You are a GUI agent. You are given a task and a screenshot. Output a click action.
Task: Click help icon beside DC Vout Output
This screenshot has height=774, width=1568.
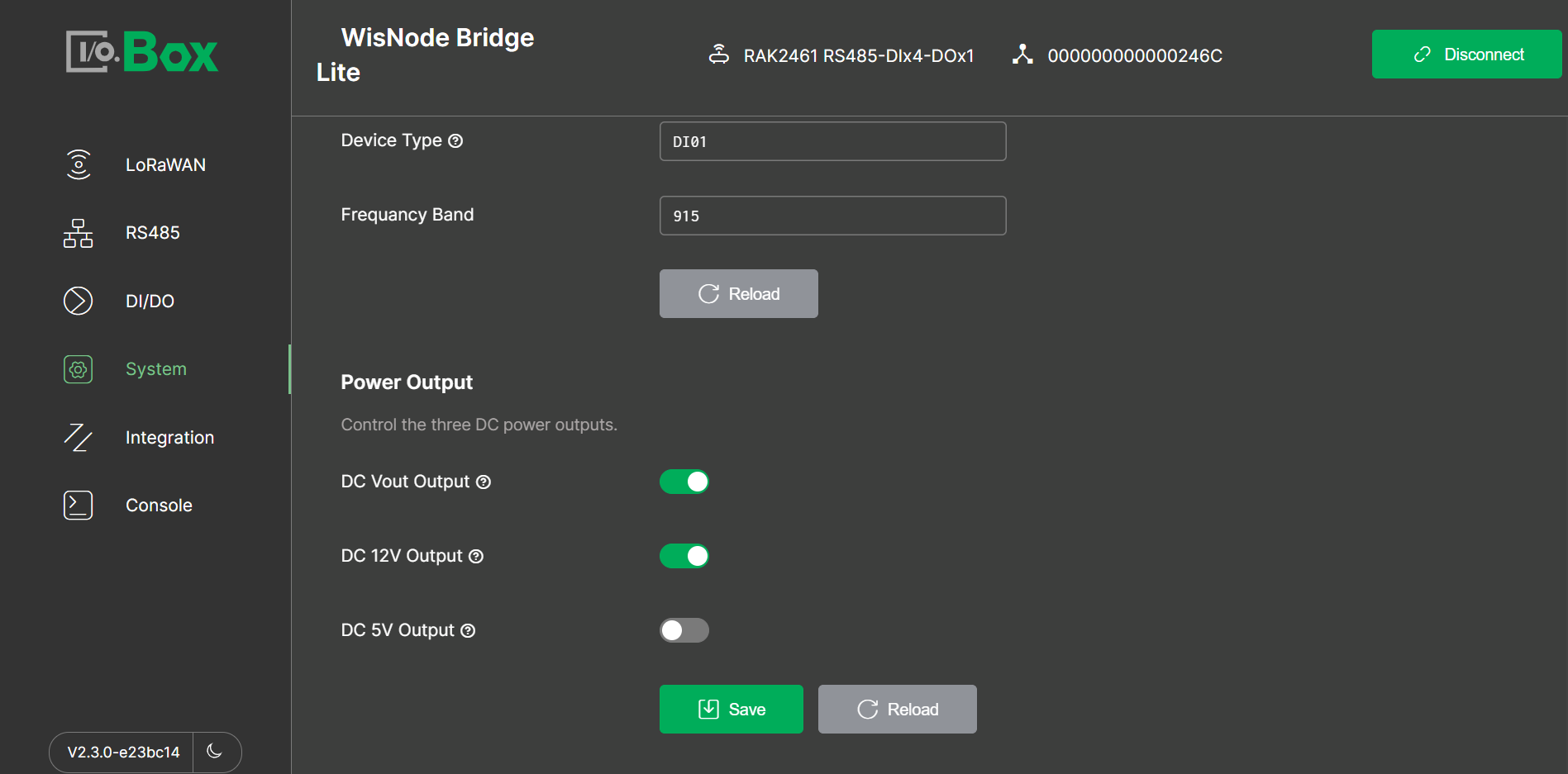point(484,482)
